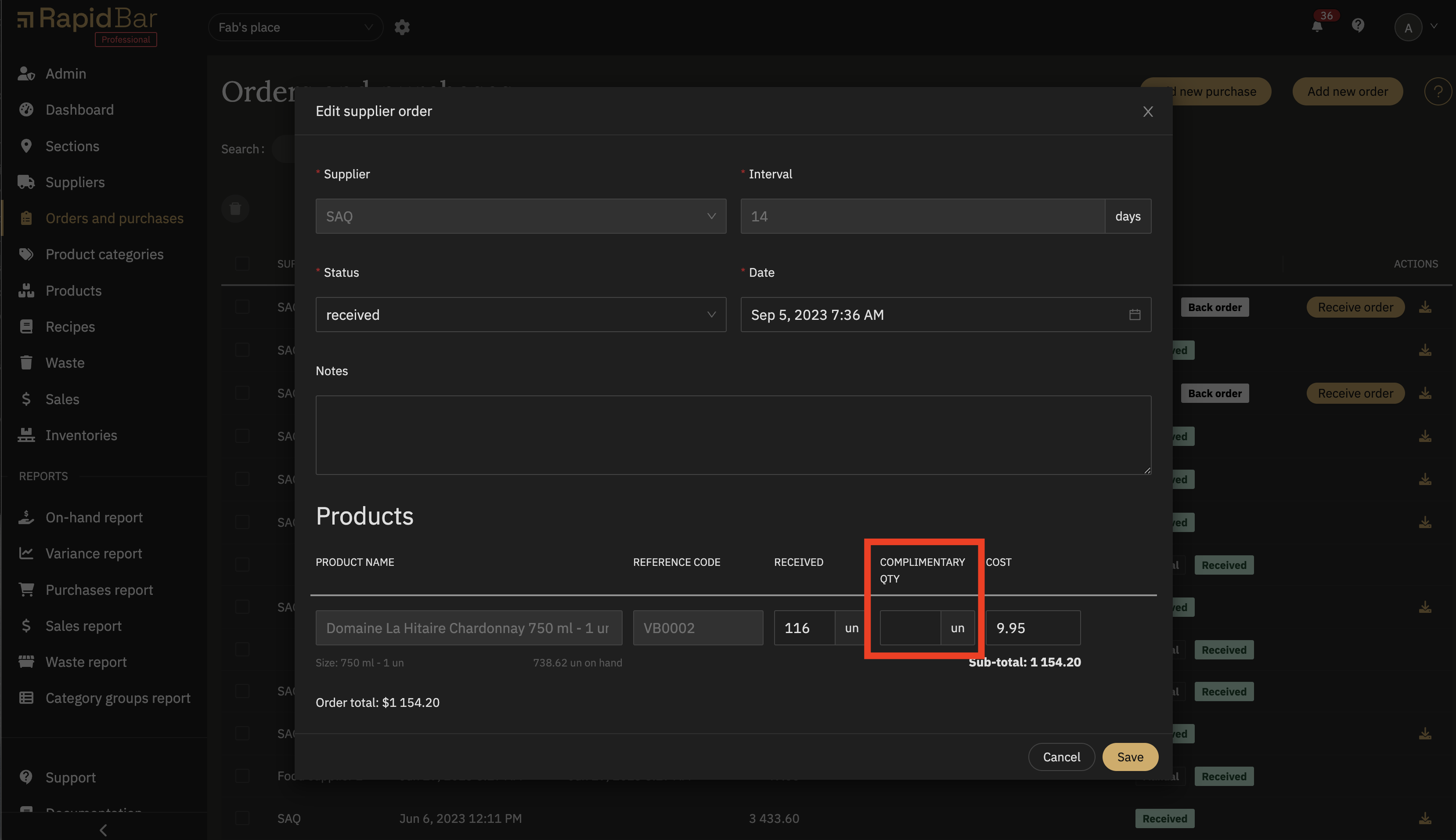Download the bottom SAQ 3 433.60 order
The height and width of the screenshot is (840, 1456).
click(x=1425, y=818)
